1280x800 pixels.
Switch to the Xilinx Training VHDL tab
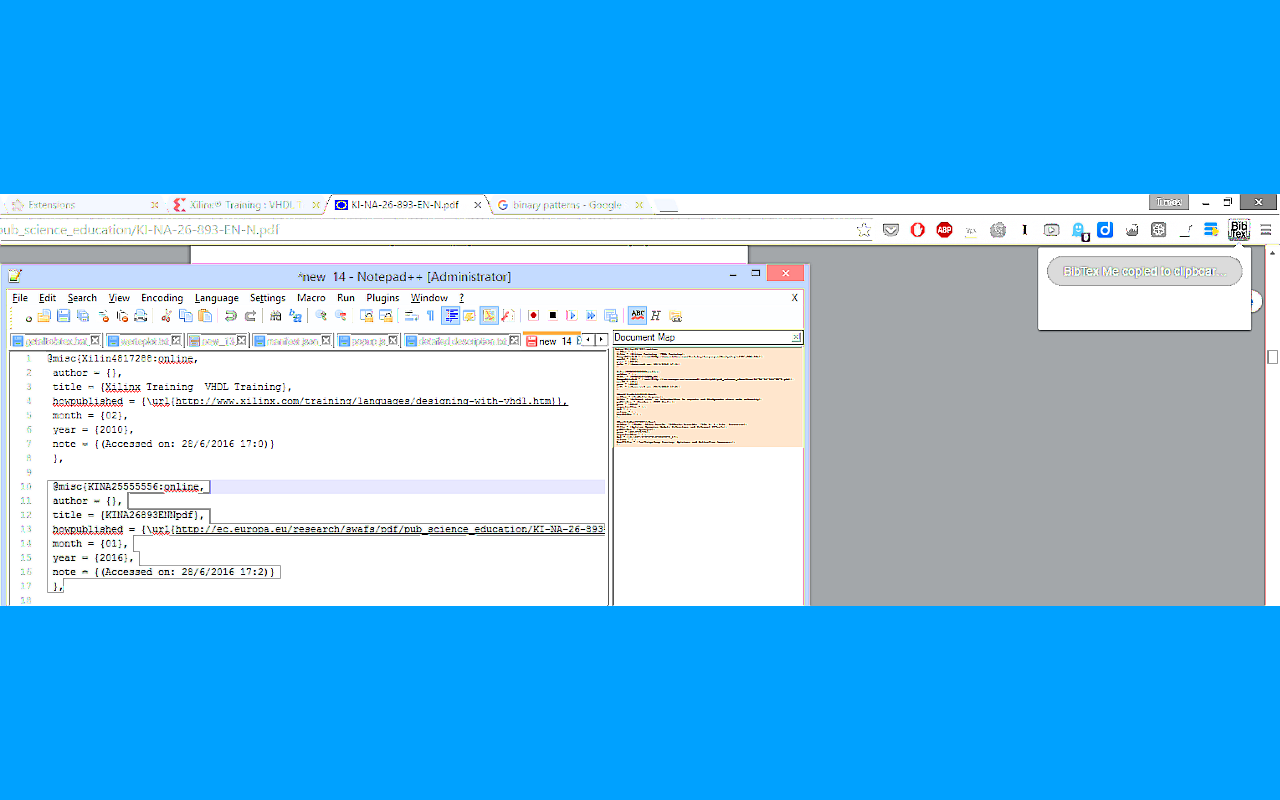[x=245, y=205]
